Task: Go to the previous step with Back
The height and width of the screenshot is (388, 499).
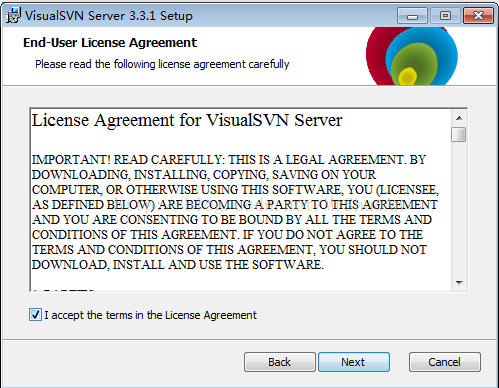Action: click(x=280, y=362)
